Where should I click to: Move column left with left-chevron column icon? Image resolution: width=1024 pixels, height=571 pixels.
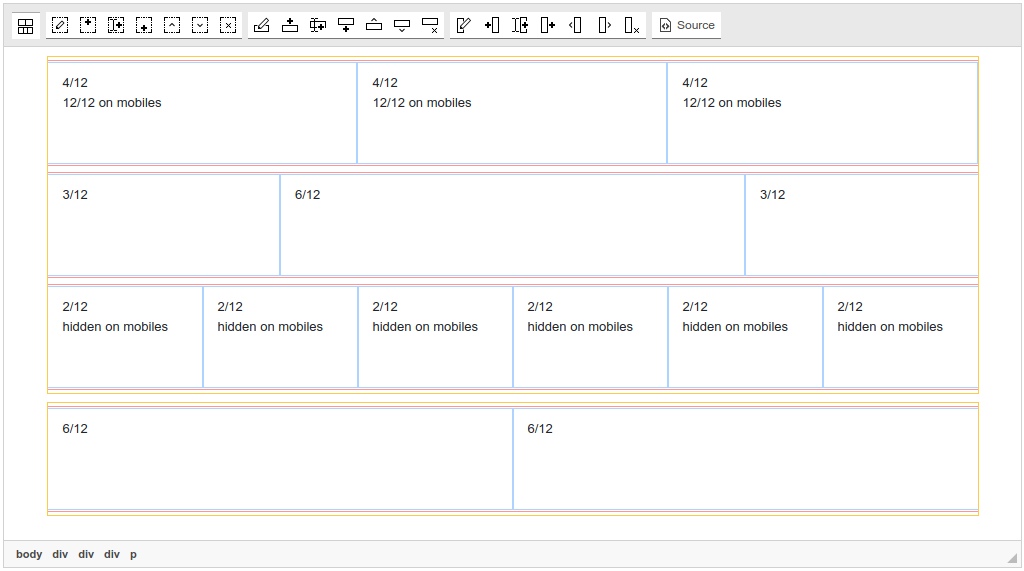pos(575,26)
